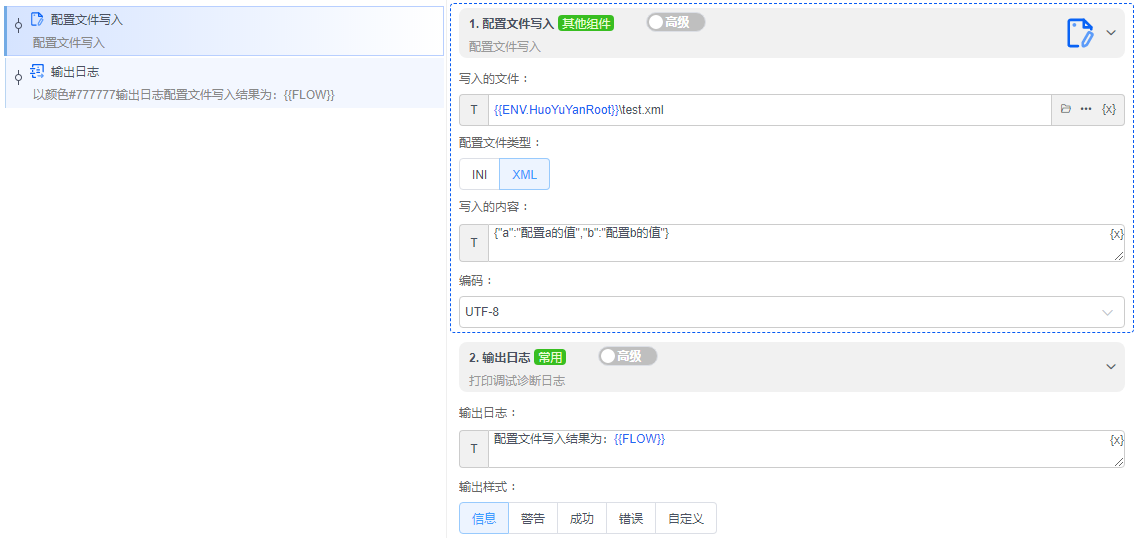
Task: Open folder browse icon for written file
Action: (x=1065, y=109)
